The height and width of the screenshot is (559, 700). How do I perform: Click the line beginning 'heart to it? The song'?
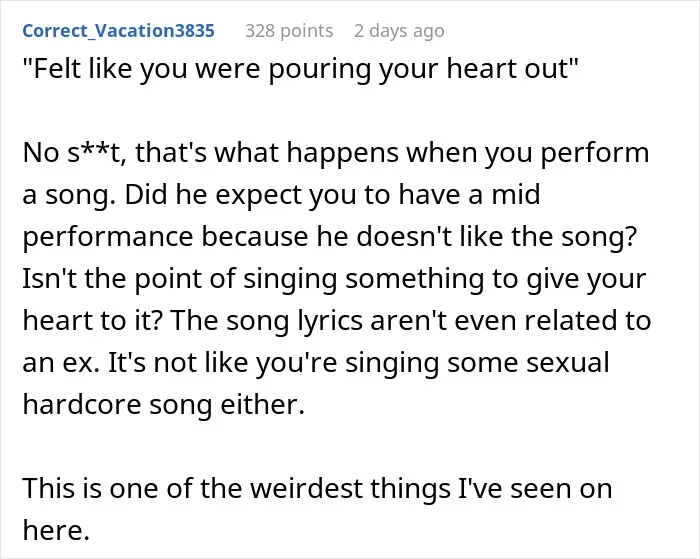coord(337,321)
